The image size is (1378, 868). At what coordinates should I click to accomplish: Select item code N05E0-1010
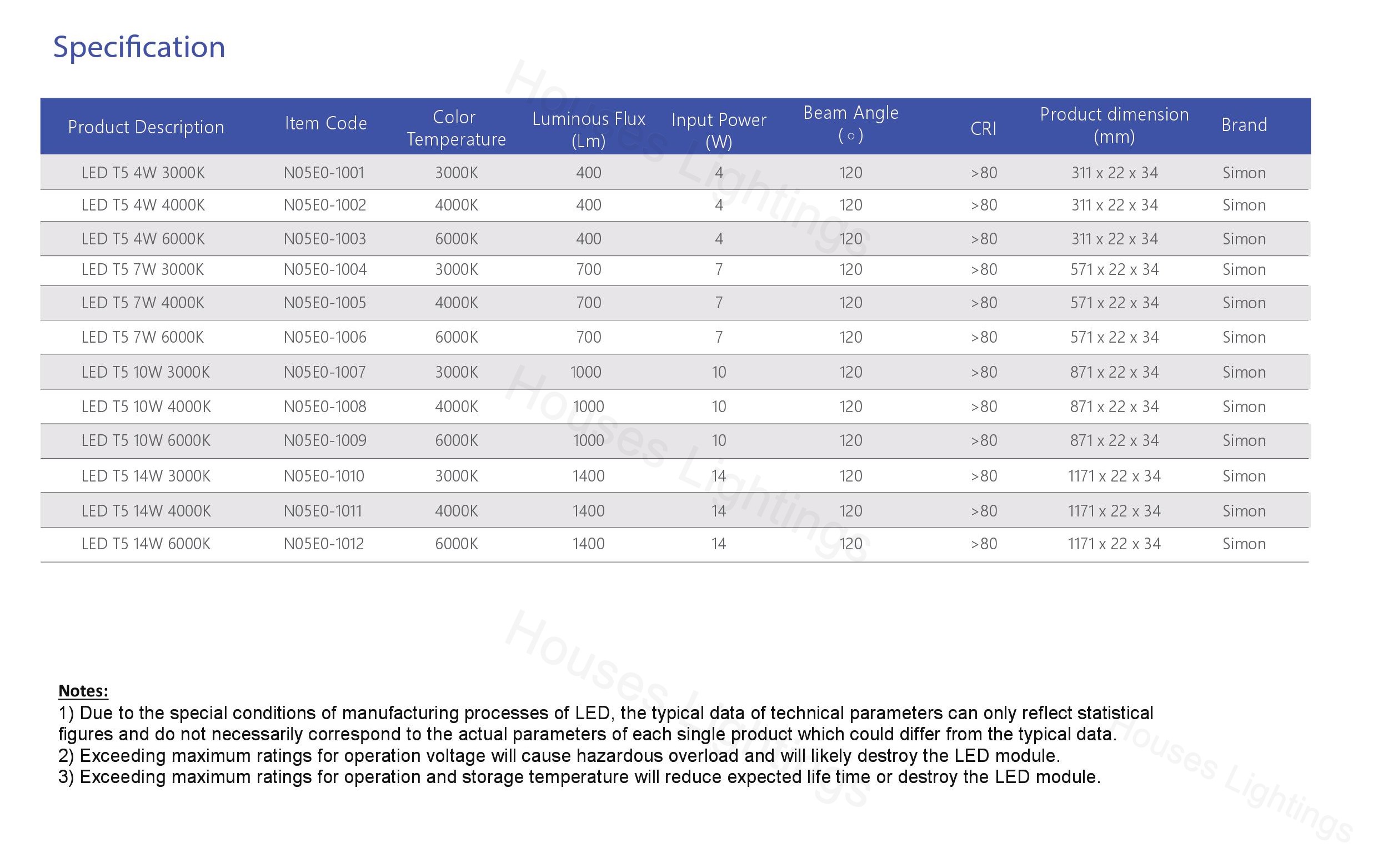pos(324,475)
